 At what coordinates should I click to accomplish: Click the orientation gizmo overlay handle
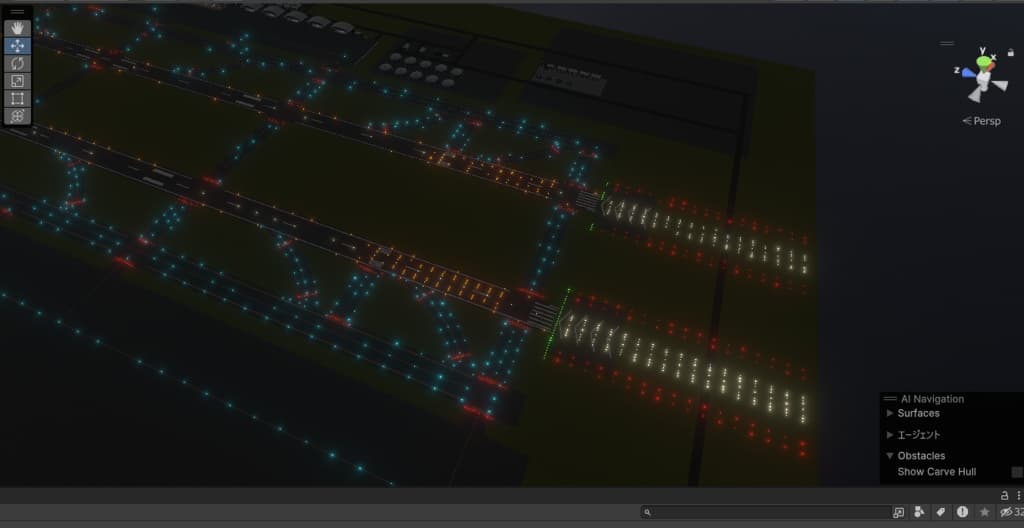947,43
